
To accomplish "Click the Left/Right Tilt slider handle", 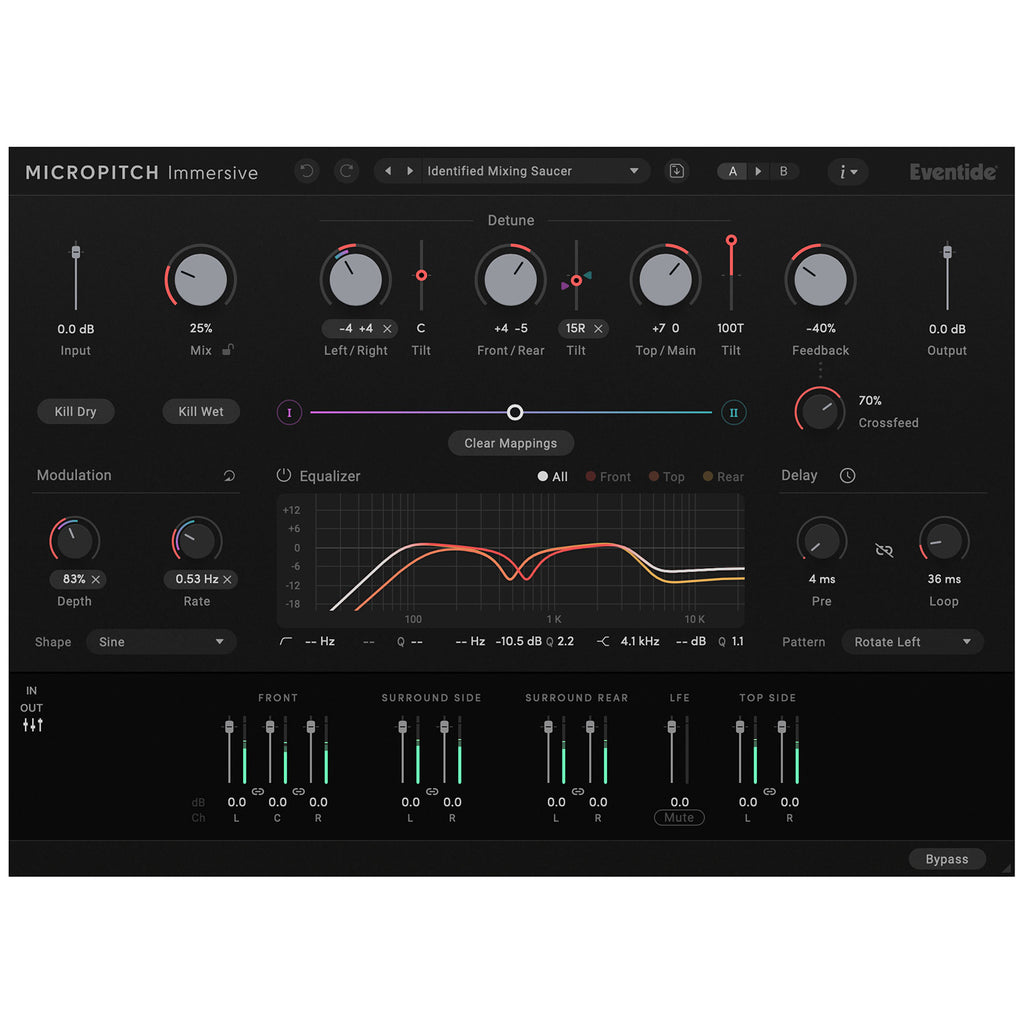I will pos(421,276).
